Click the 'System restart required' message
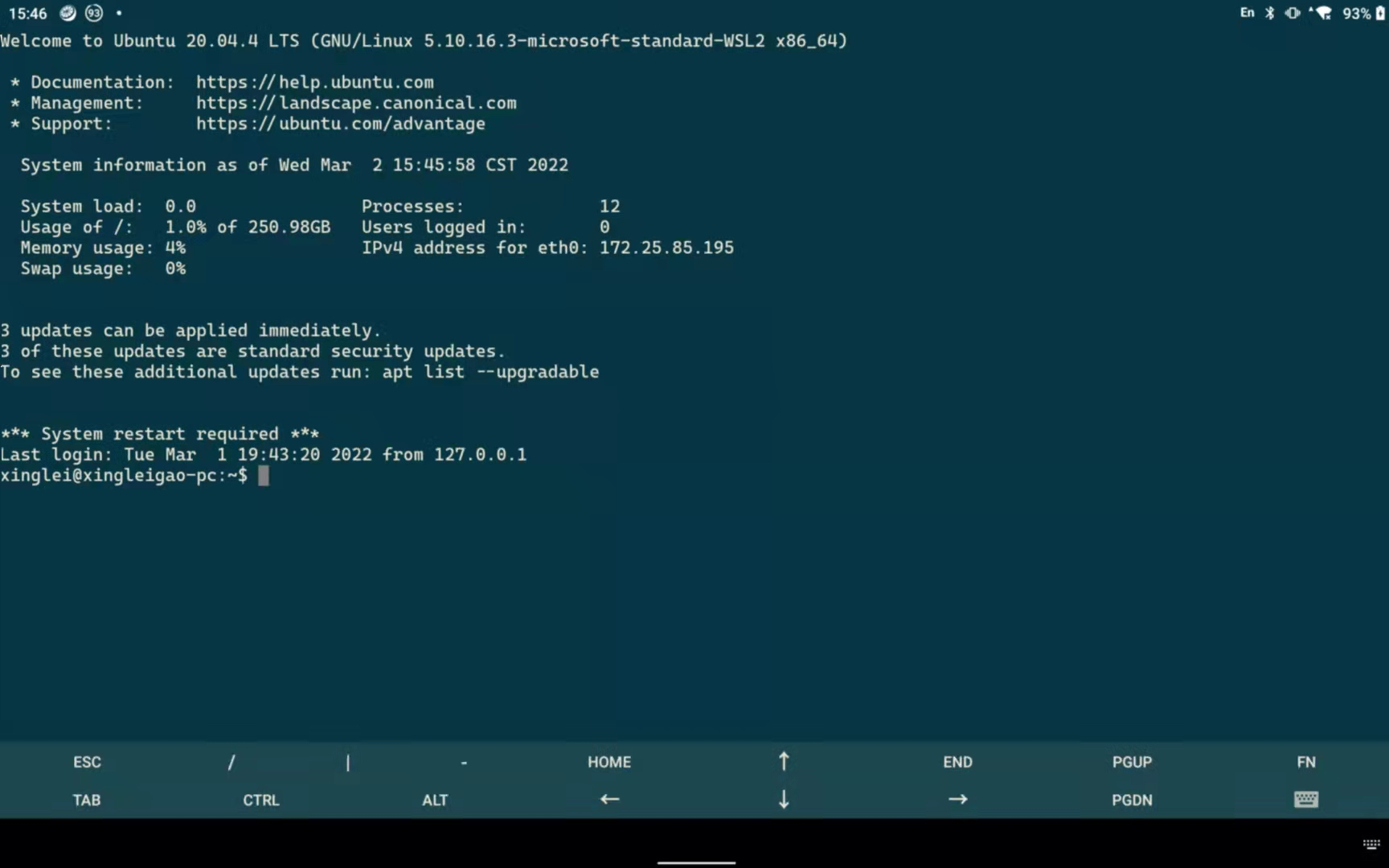1389x868 pixels. [x=160, y=434]
